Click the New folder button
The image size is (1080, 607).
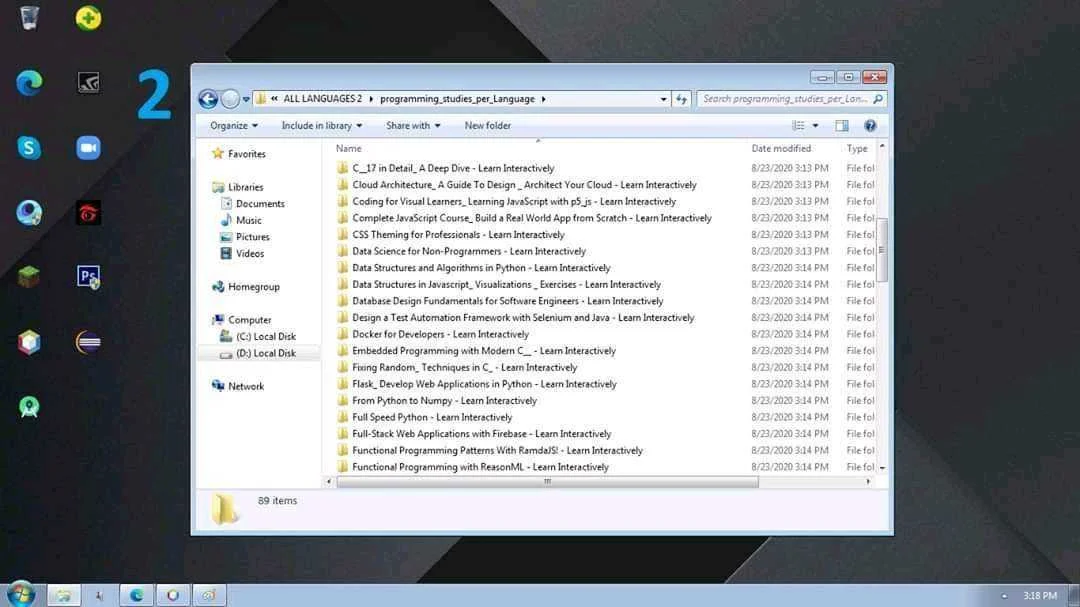(488, 125)
